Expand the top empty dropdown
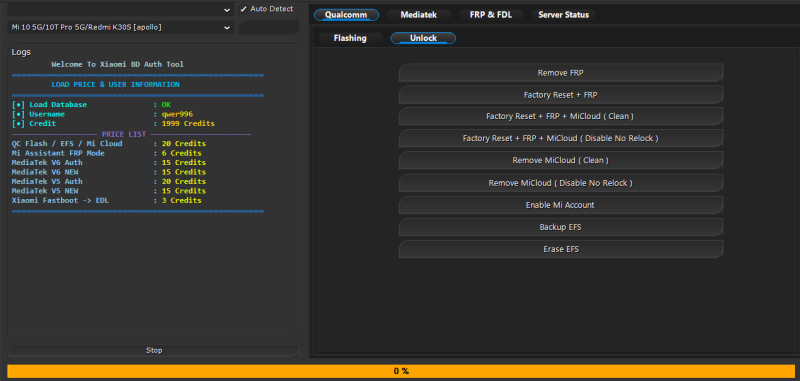800x381 pixels. click(x=121, y=10)
